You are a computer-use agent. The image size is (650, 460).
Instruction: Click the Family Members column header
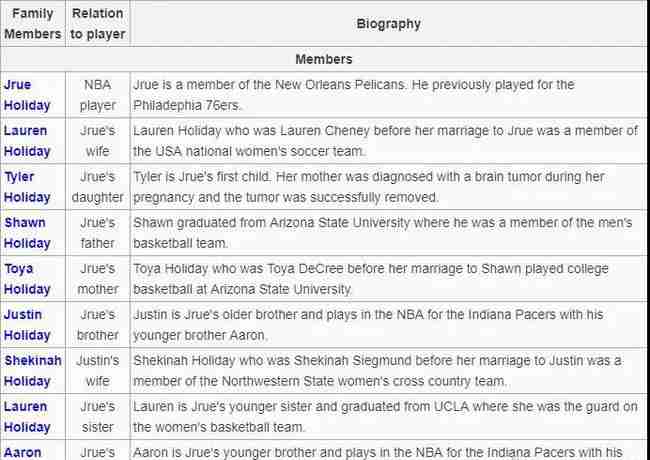coord(33,24)
